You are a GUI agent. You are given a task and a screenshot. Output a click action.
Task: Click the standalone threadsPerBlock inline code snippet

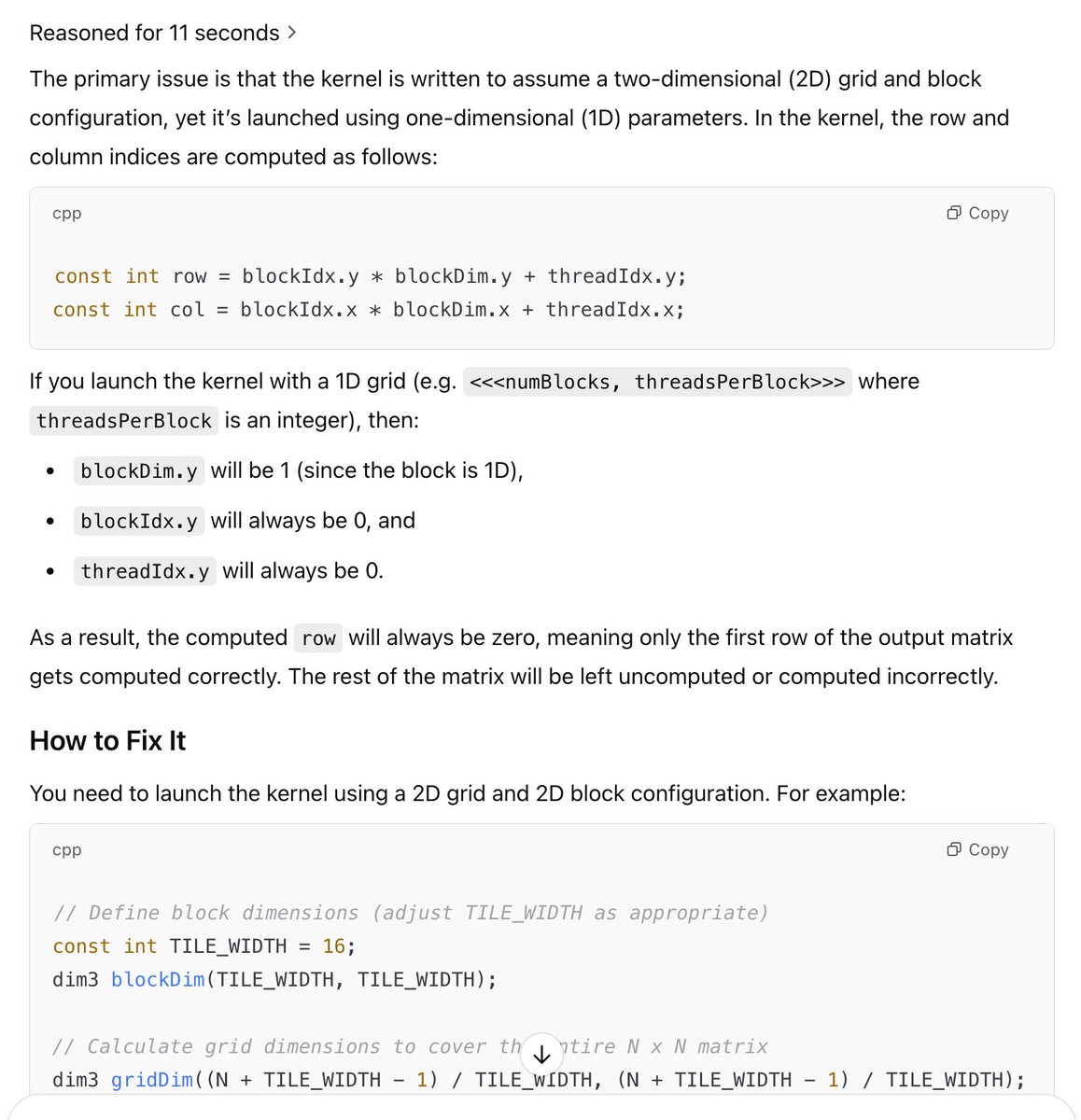pyautogui.click(x=124, y=421)
